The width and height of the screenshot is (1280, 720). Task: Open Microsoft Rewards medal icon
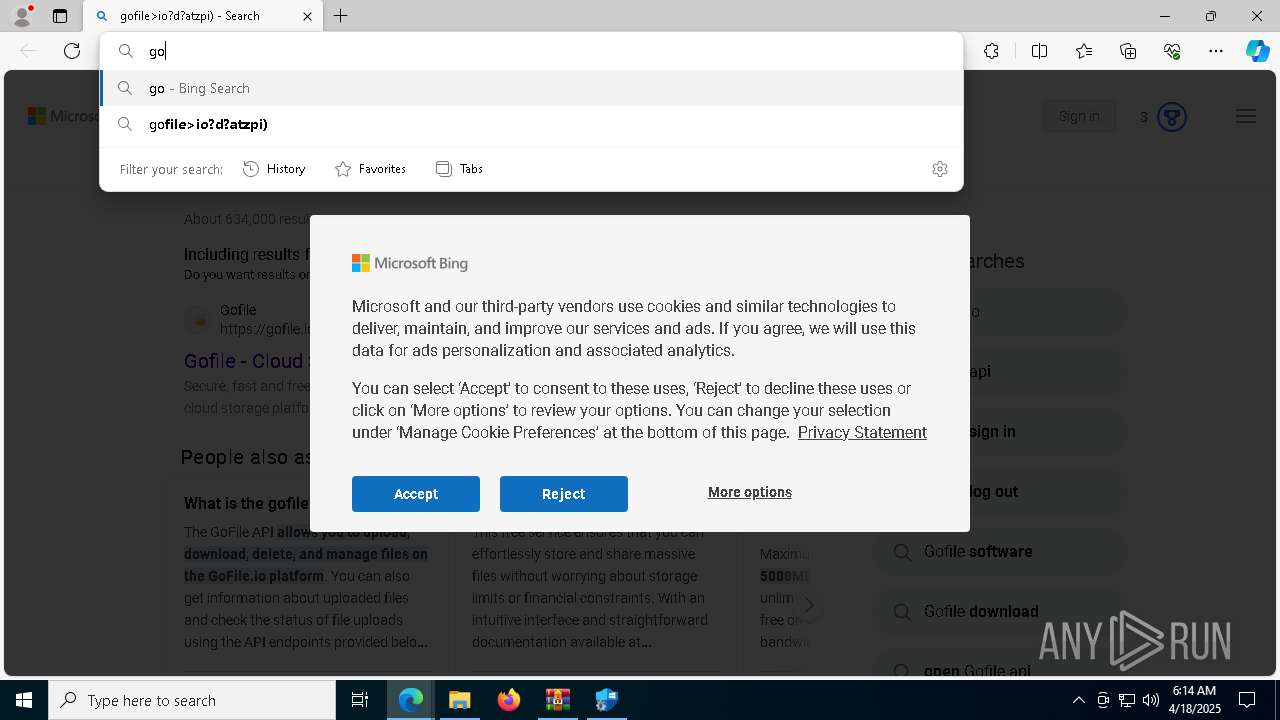pos(1172,117)
